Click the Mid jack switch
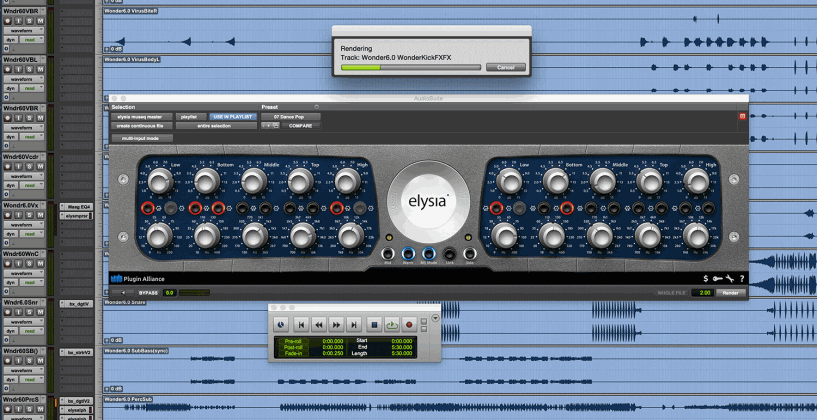Image resolution: width=817 pixels, height=420 pixels. [x=388, y=254]
